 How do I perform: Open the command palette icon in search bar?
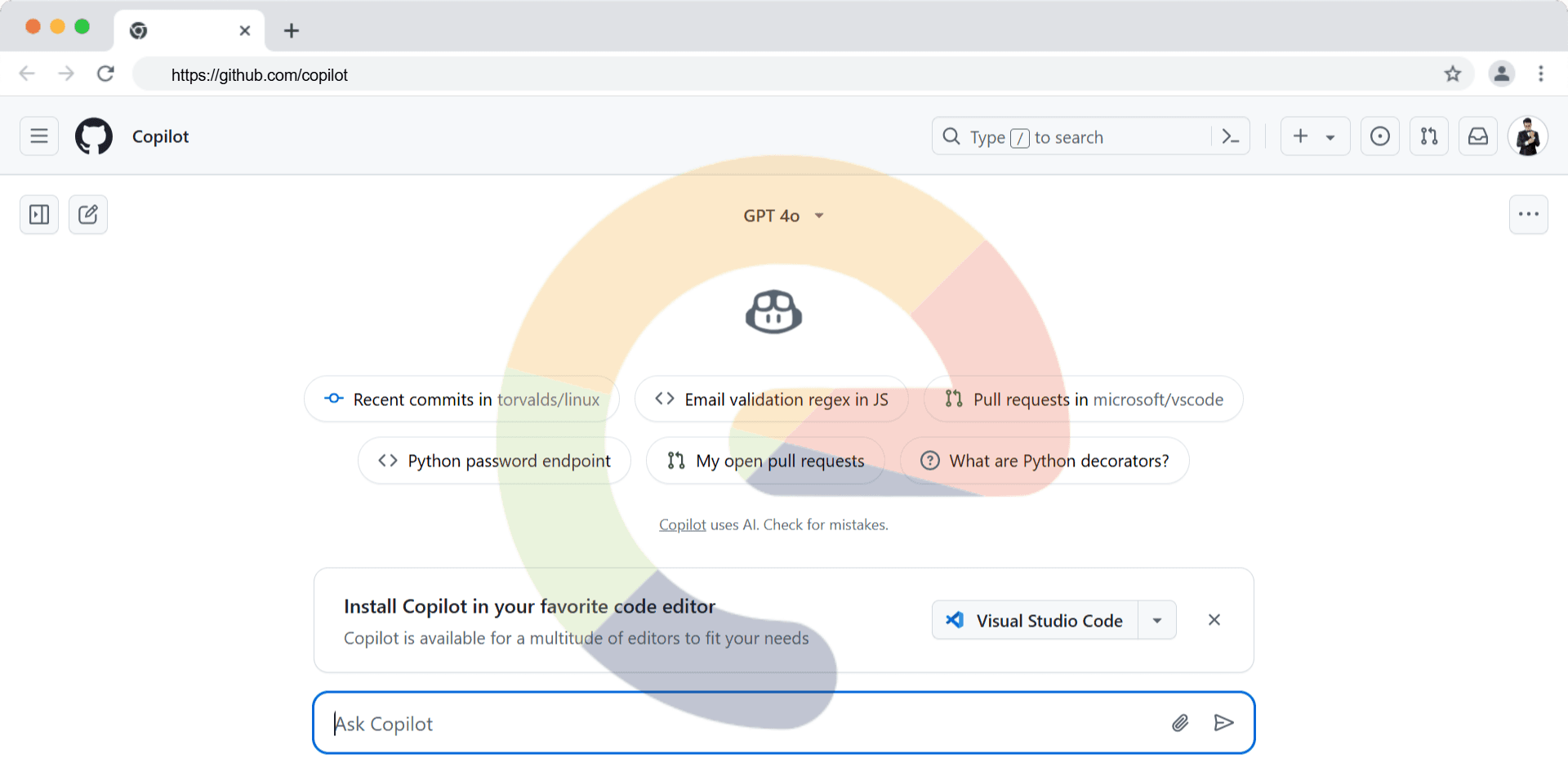(1231, 136)
